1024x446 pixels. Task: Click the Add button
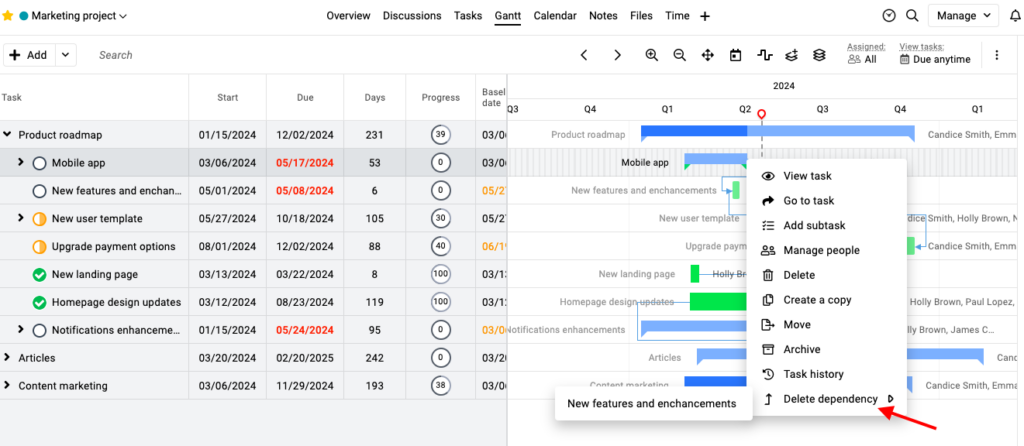click(28, 55)
